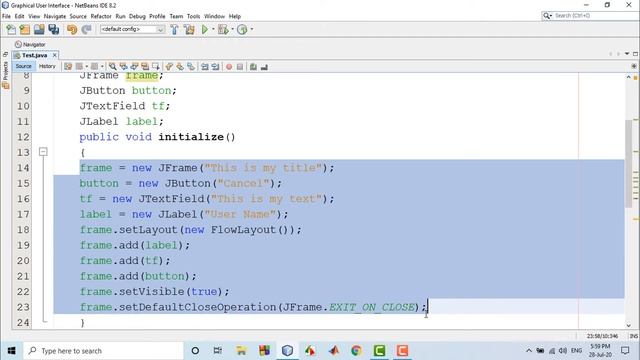640x360 pixels.
Task: Click the Comment icon in editor toolbar
Action: (x=253, y=67)
